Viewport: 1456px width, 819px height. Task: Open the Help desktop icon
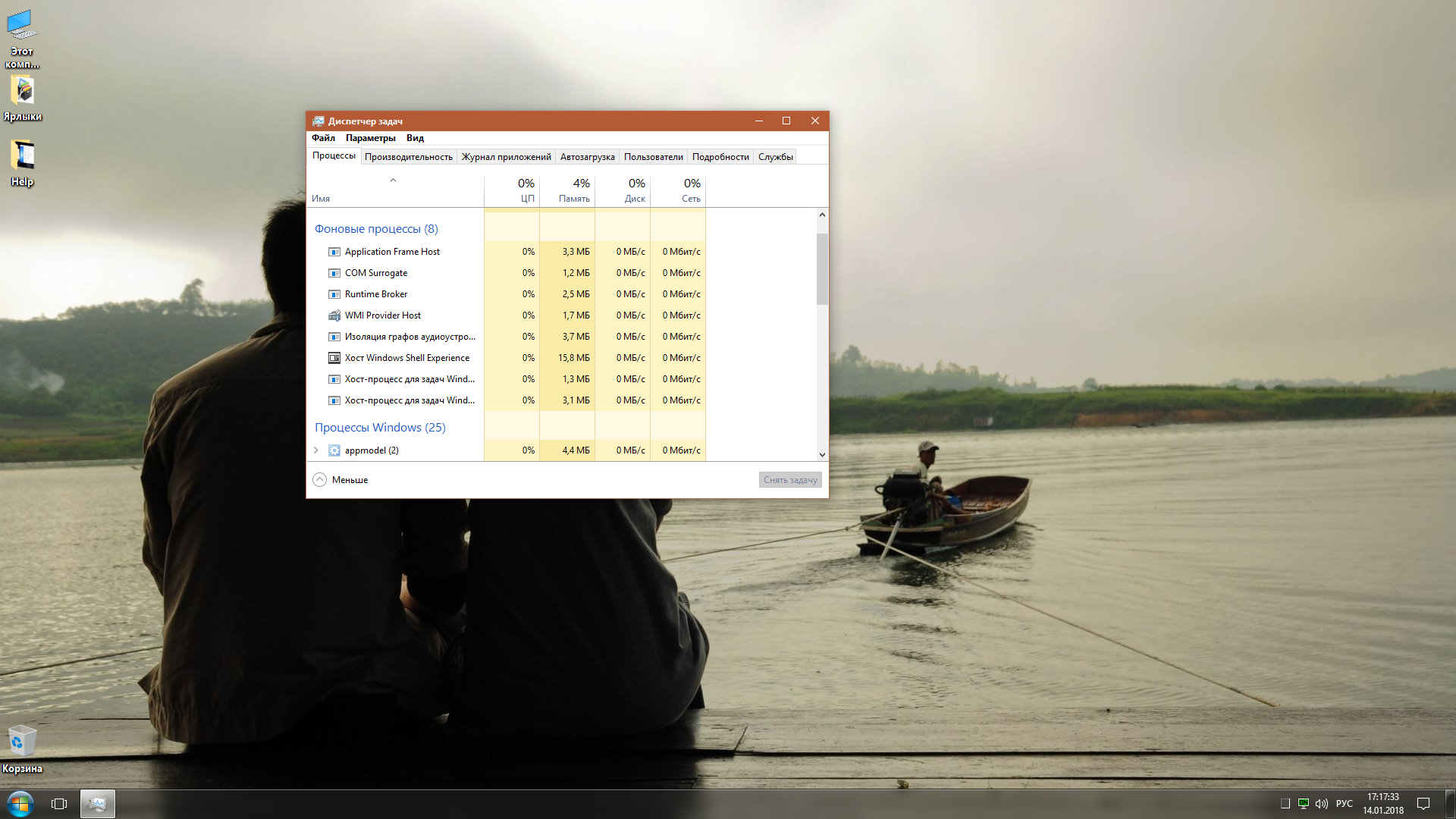click(x=23, y=156)
